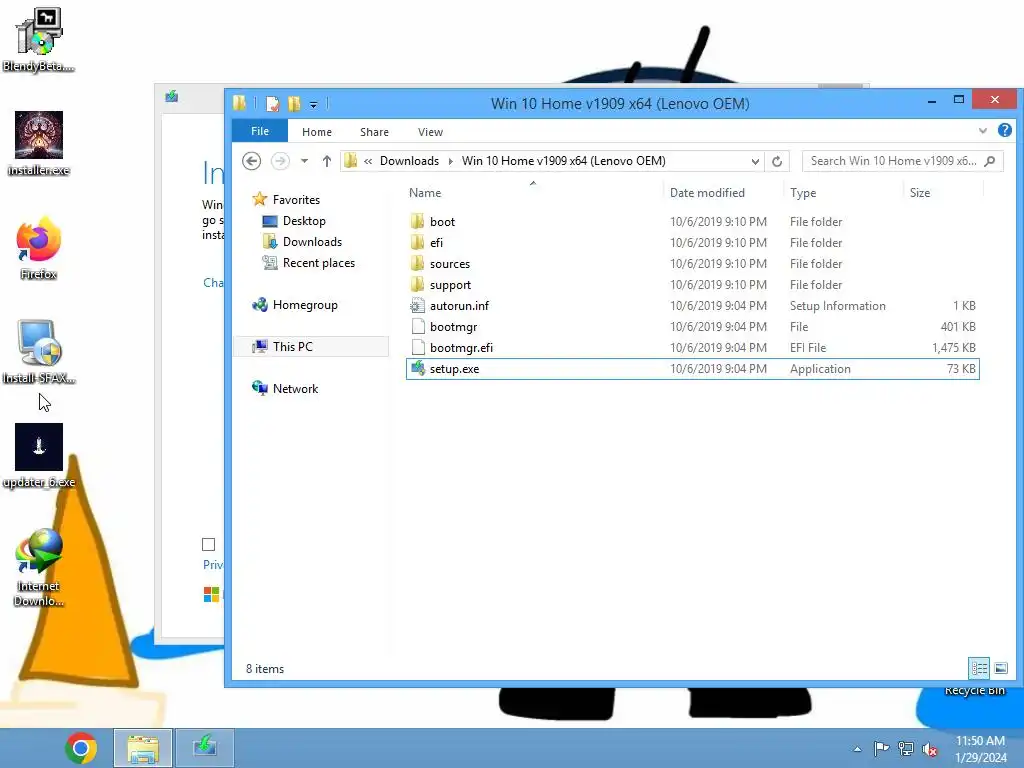The height and width of the screenshot is (768, 1024).
Task: Select This PC in the navigation pane
Action: (311, 347)
